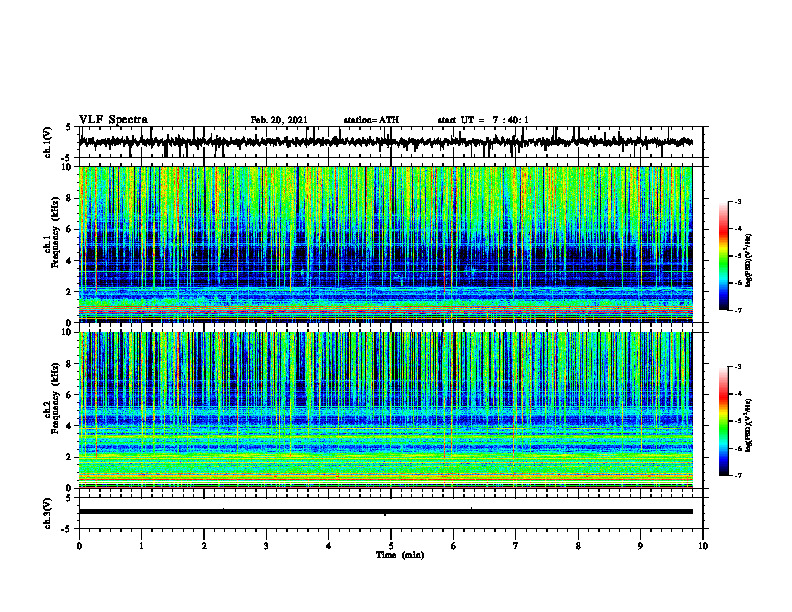Click the time axis tick label "7"
792x612 pixels.
click(516, 546)
